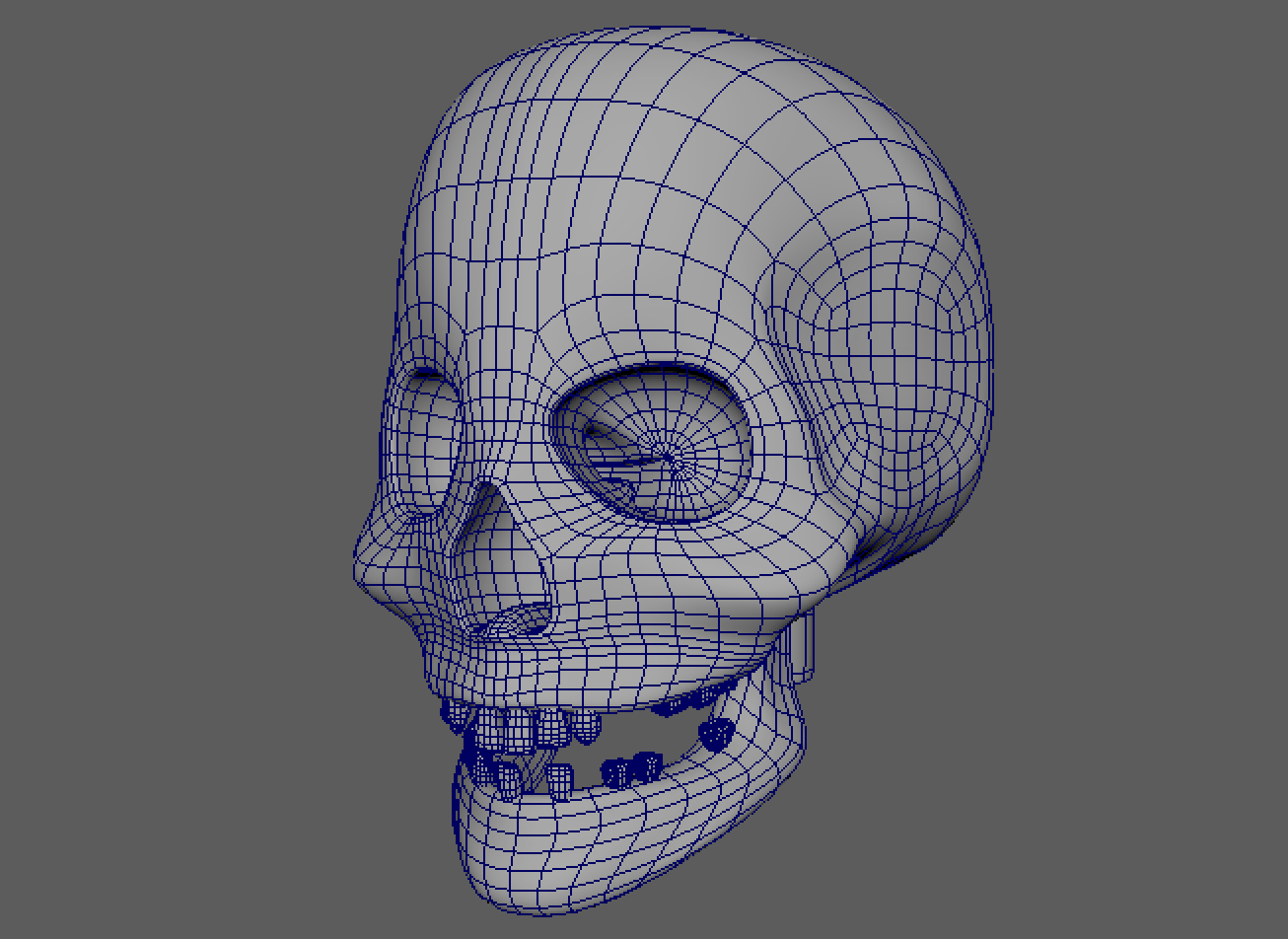Select the isolated back molar tooth on jaw

[716, 734]
